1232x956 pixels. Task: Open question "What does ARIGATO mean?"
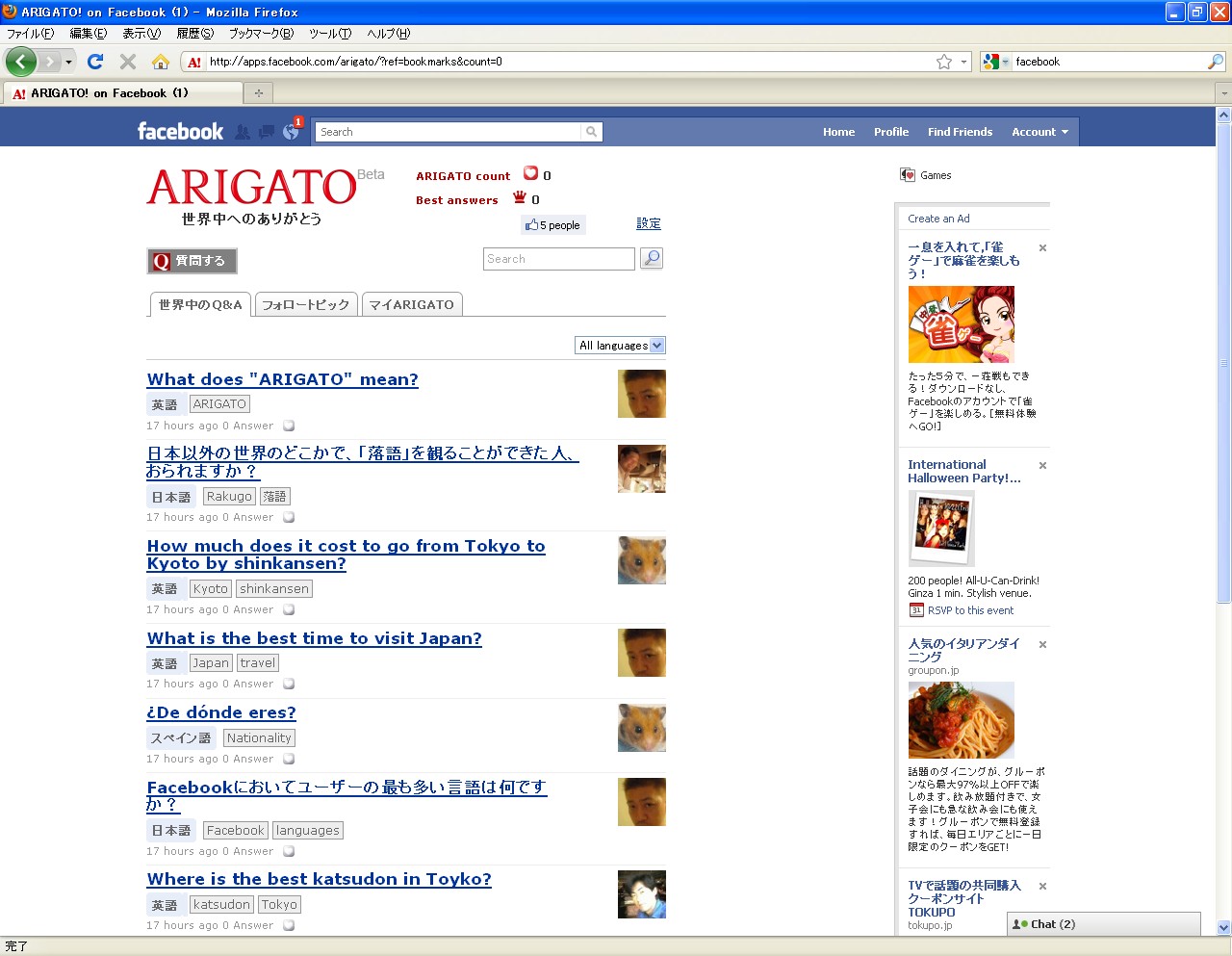(x=283, y=379)
